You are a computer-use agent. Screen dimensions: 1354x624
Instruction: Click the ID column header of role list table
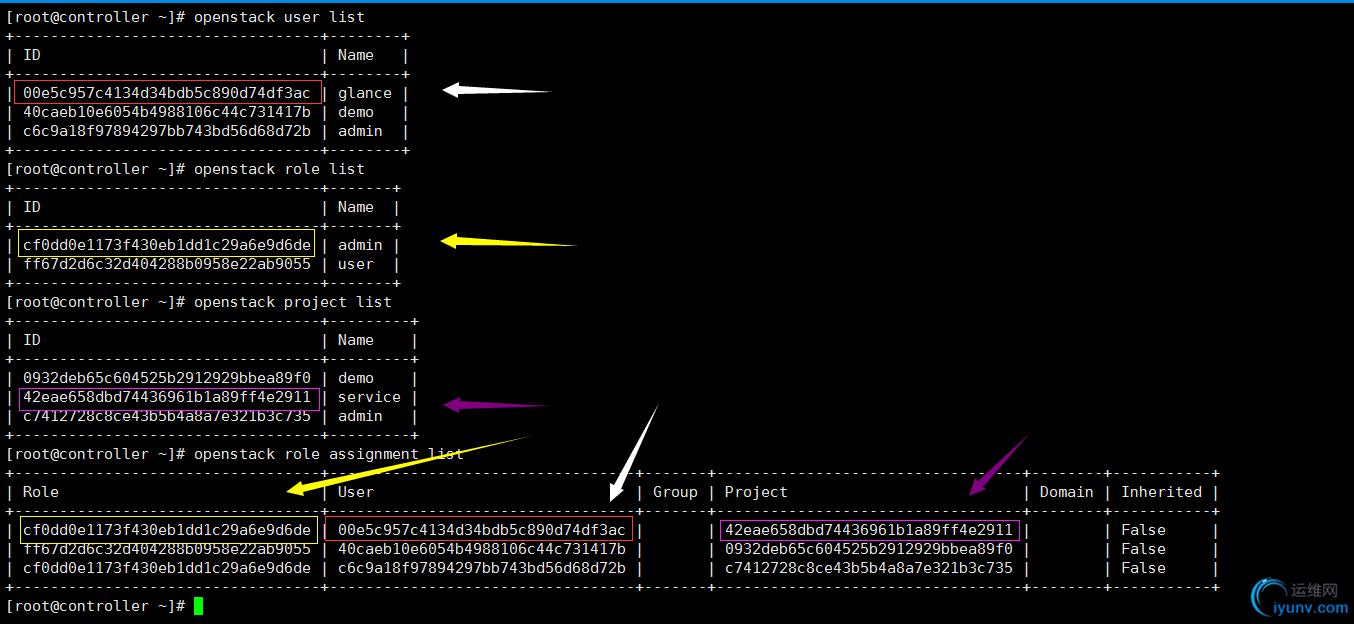tap(32, 207)
